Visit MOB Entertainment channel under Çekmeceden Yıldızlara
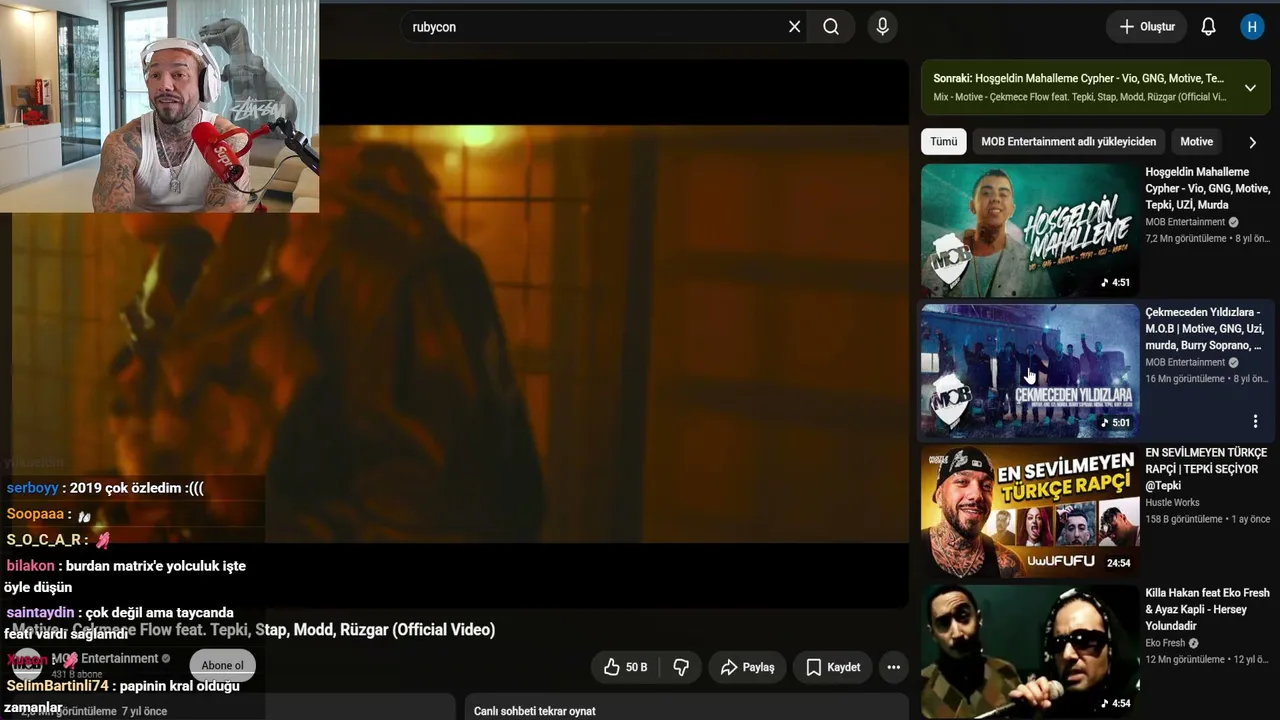This screenshot has width=1280, height=720. coord(1185,362)
